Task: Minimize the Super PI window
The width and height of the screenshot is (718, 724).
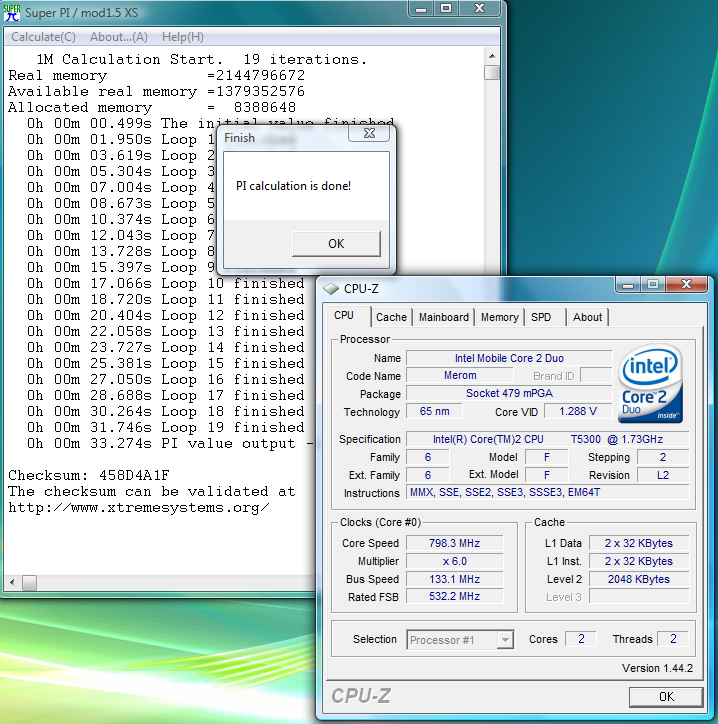Action: (x=421, y=9)
